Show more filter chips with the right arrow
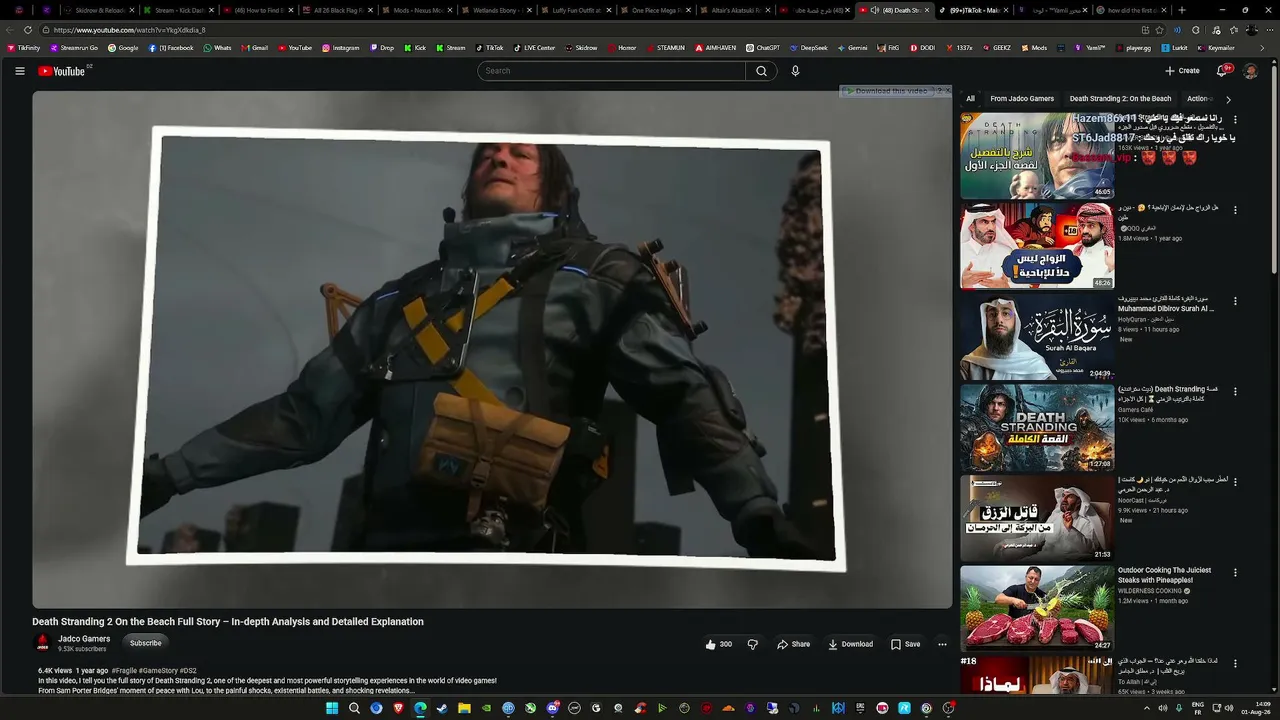1280x720 pixels. pyautogui.click(x=1228, y=99)
